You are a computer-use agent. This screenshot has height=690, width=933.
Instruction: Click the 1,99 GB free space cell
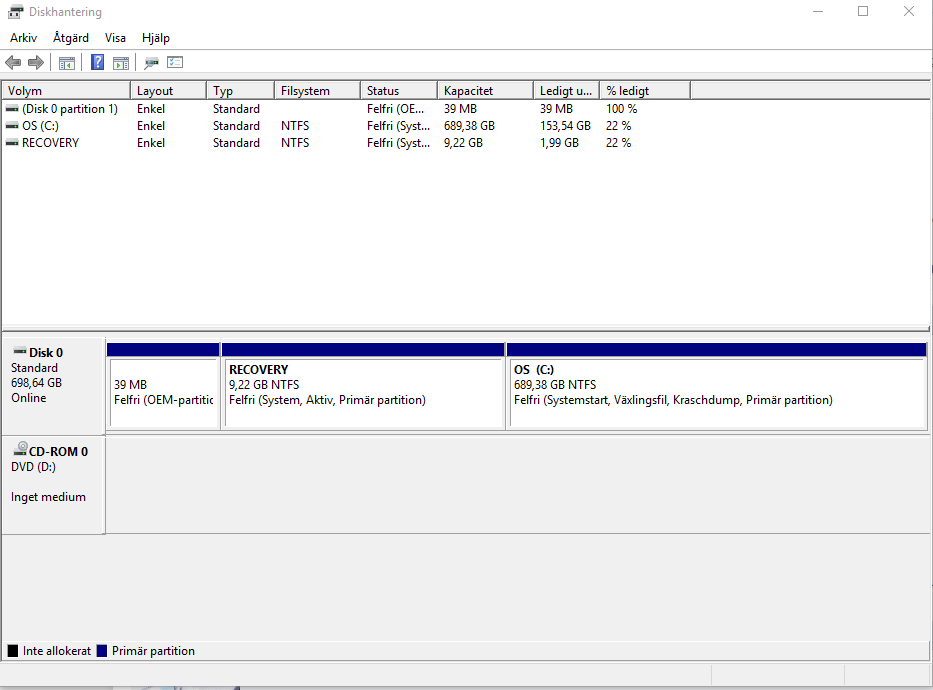tap(559, 143)
